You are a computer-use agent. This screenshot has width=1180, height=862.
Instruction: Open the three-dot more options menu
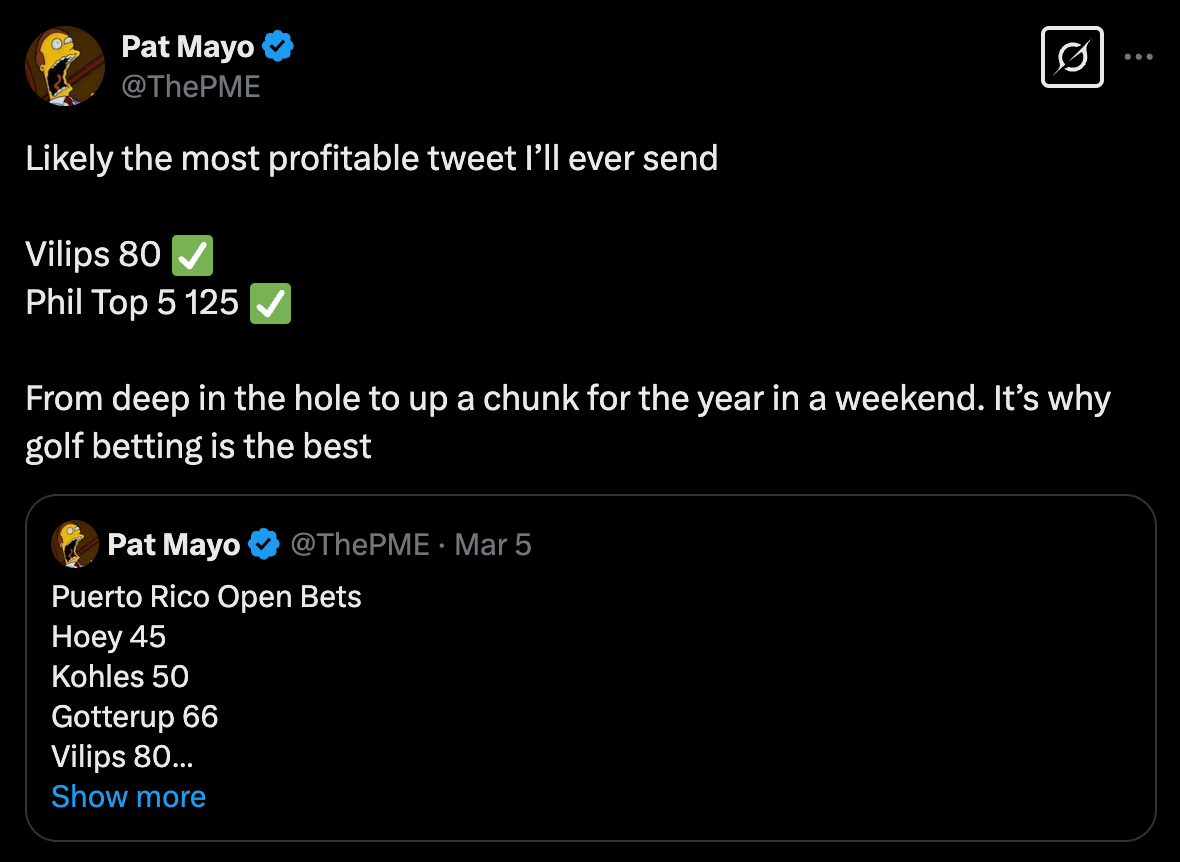(1139, 57)
